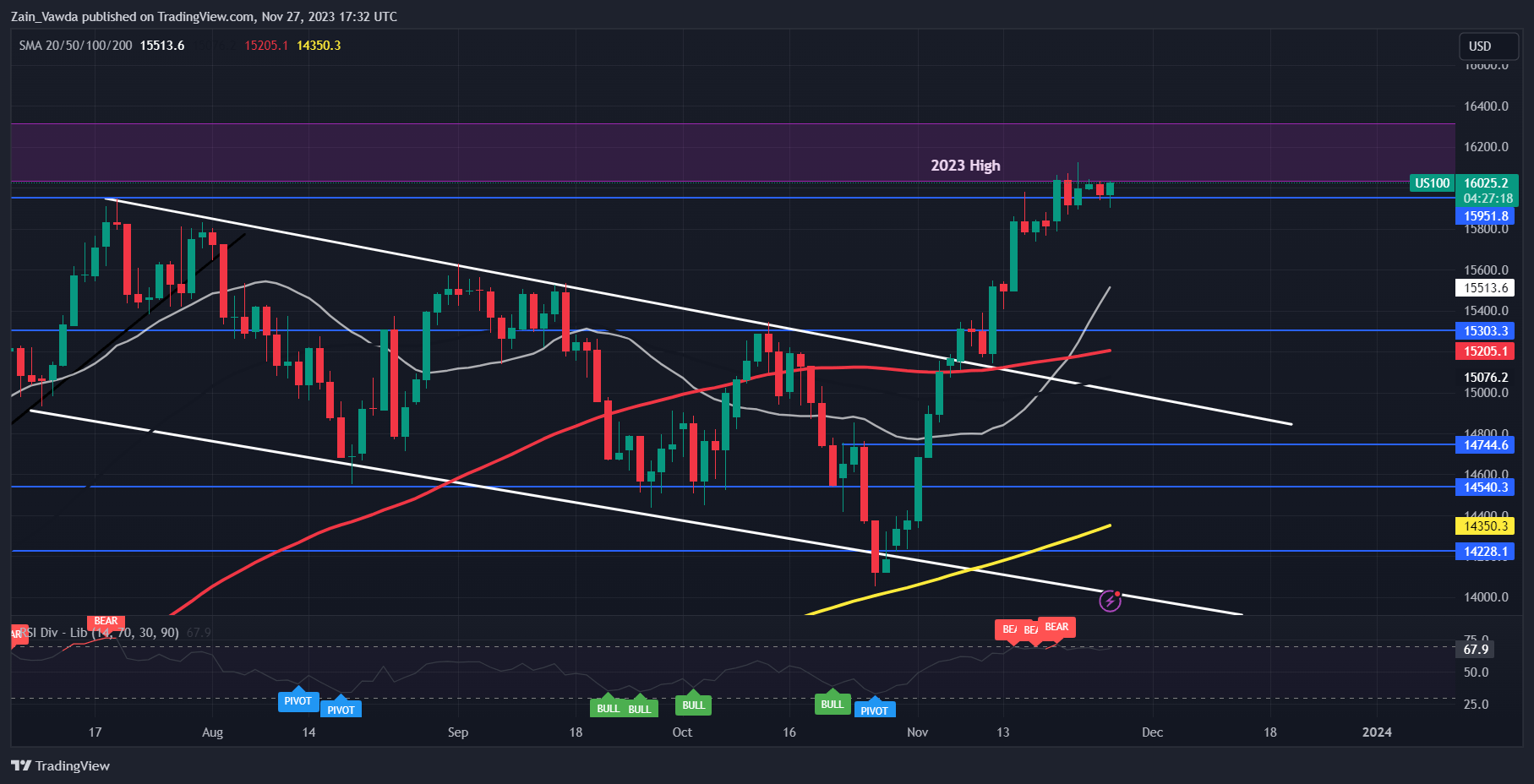Click the 15076.2 price-axis value
The image size is (1534, 784).
[x=1485, y=378]
